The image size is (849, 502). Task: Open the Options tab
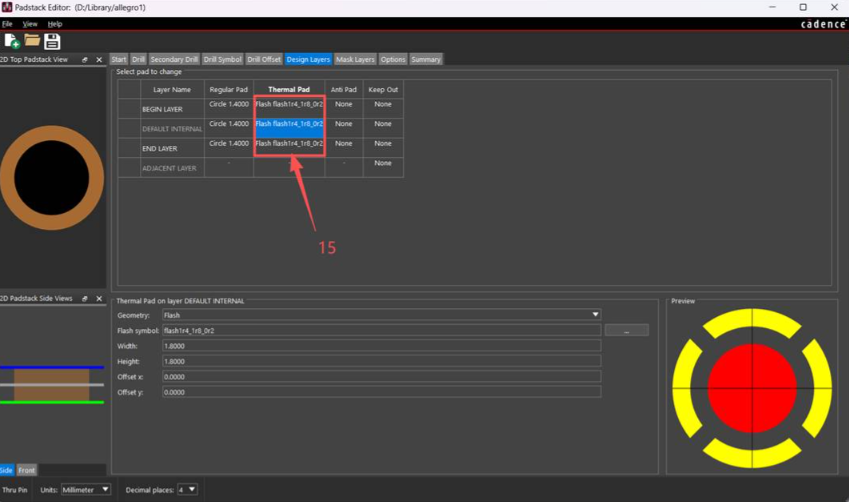pos(393,60)
